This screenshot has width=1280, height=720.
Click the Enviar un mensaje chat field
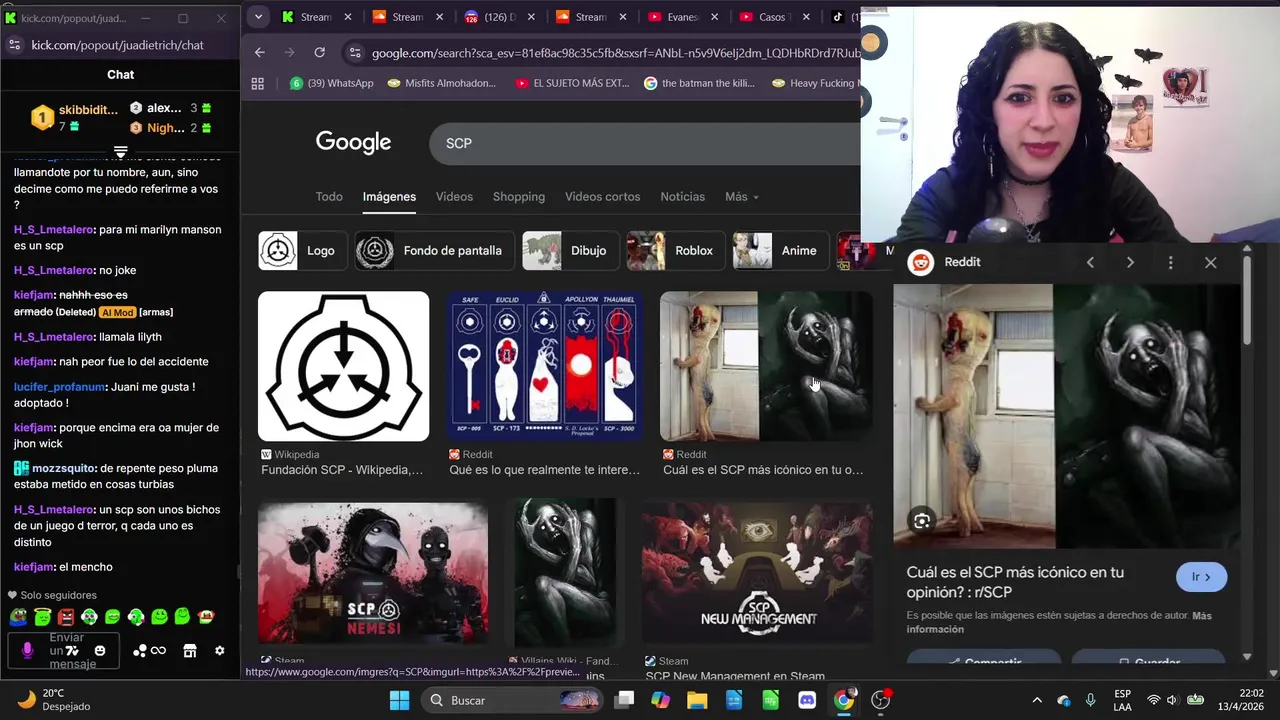point(65,651)
